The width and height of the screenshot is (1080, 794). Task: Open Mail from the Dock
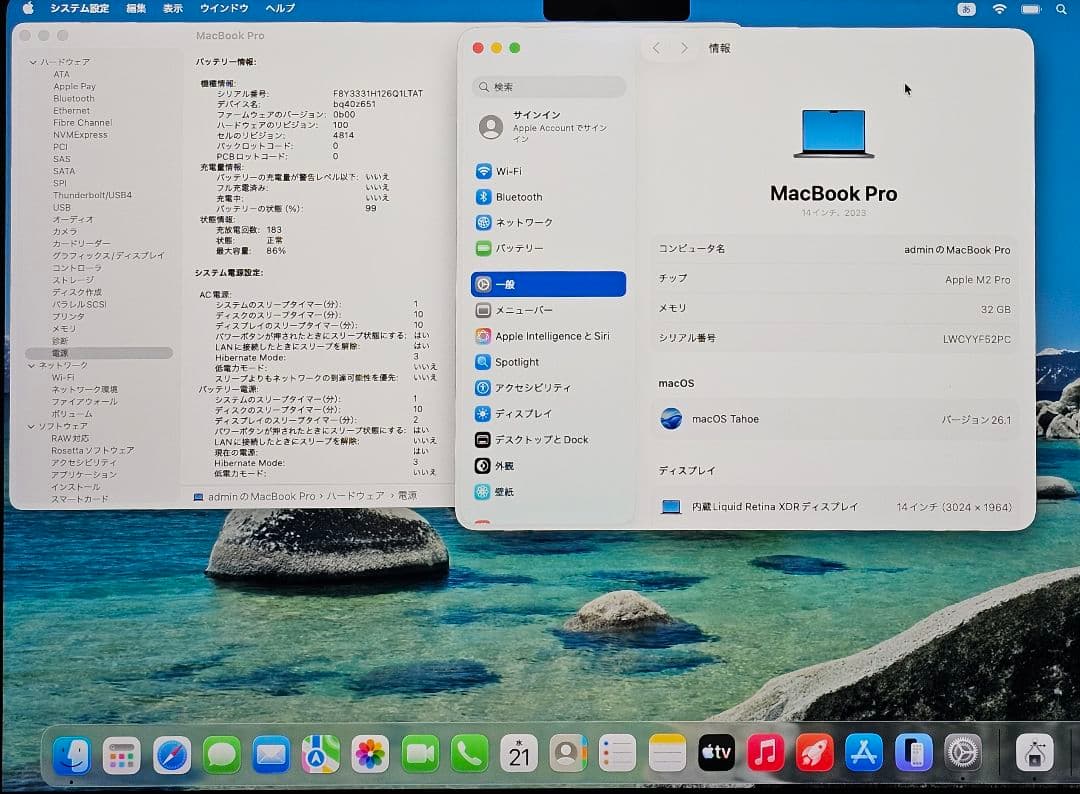pyautogui.click(x=271, y=755)
